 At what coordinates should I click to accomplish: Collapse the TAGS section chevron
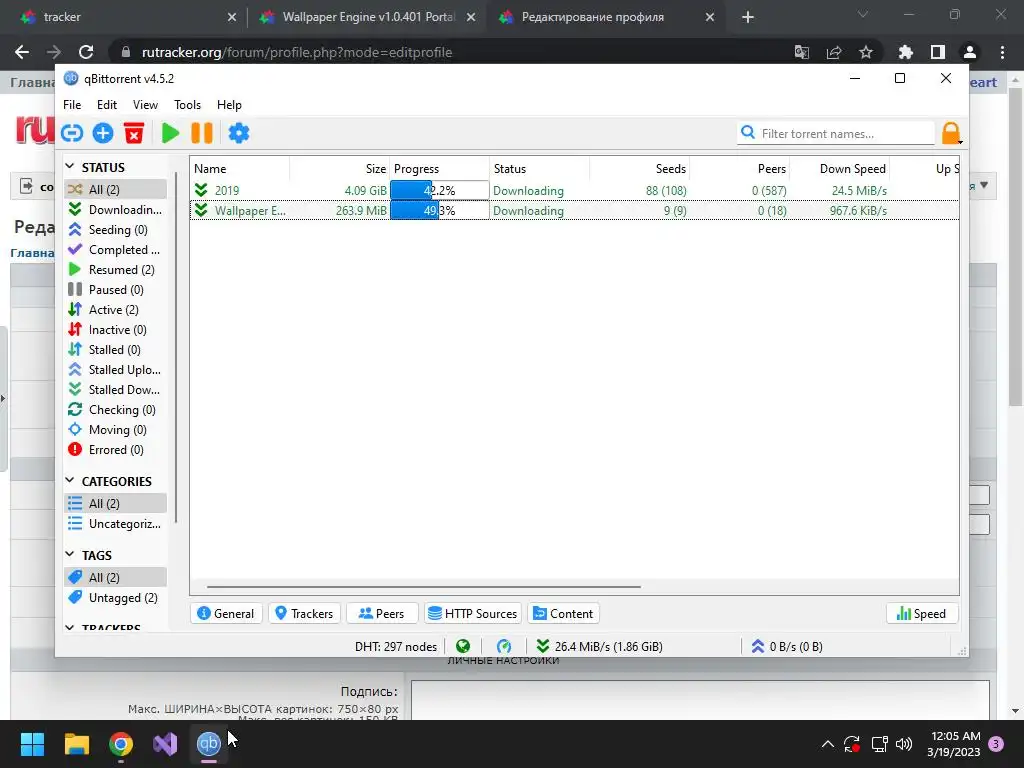70,554
